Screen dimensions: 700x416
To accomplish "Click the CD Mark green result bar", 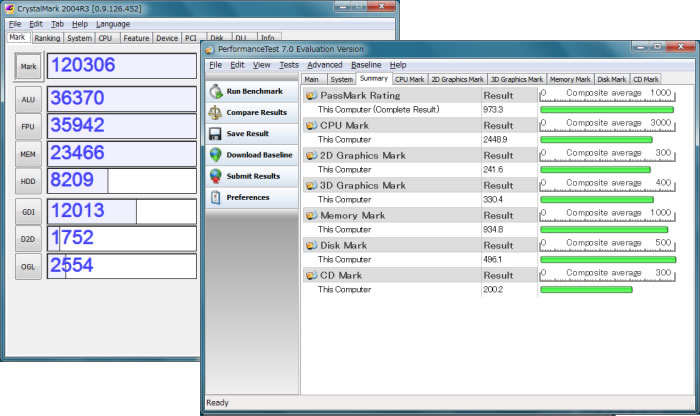I will 586,290.
